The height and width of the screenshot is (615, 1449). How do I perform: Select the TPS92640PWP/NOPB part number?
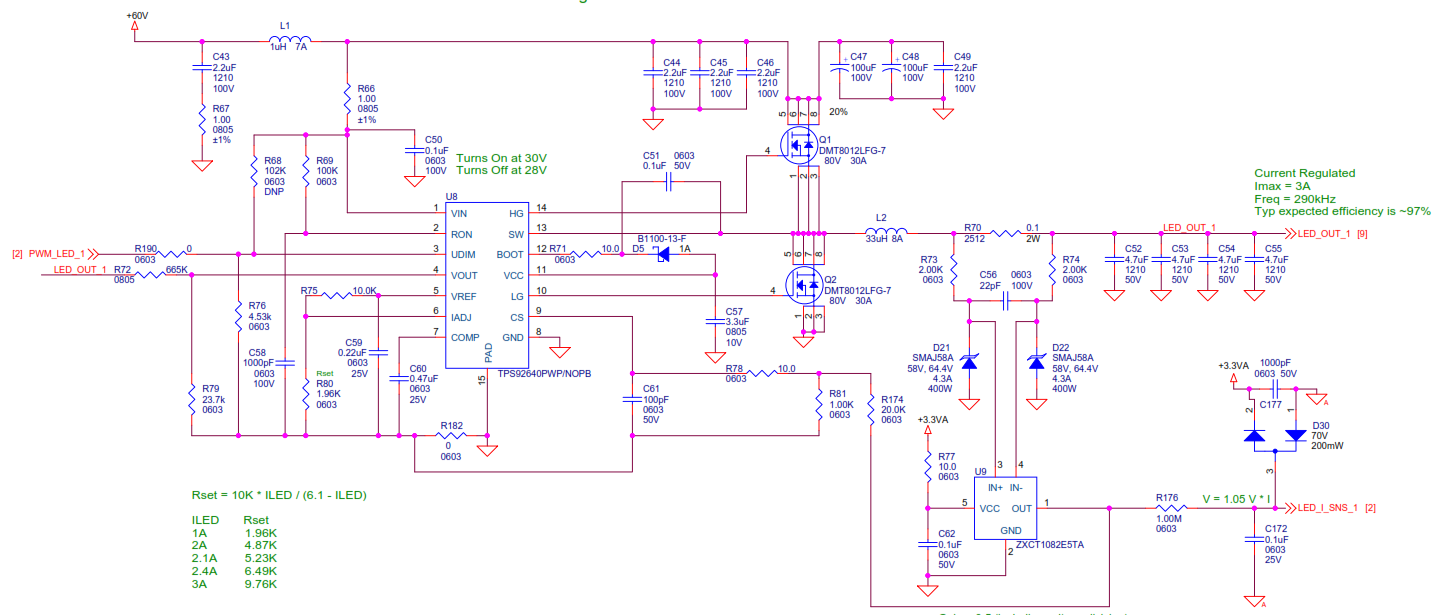544,374
